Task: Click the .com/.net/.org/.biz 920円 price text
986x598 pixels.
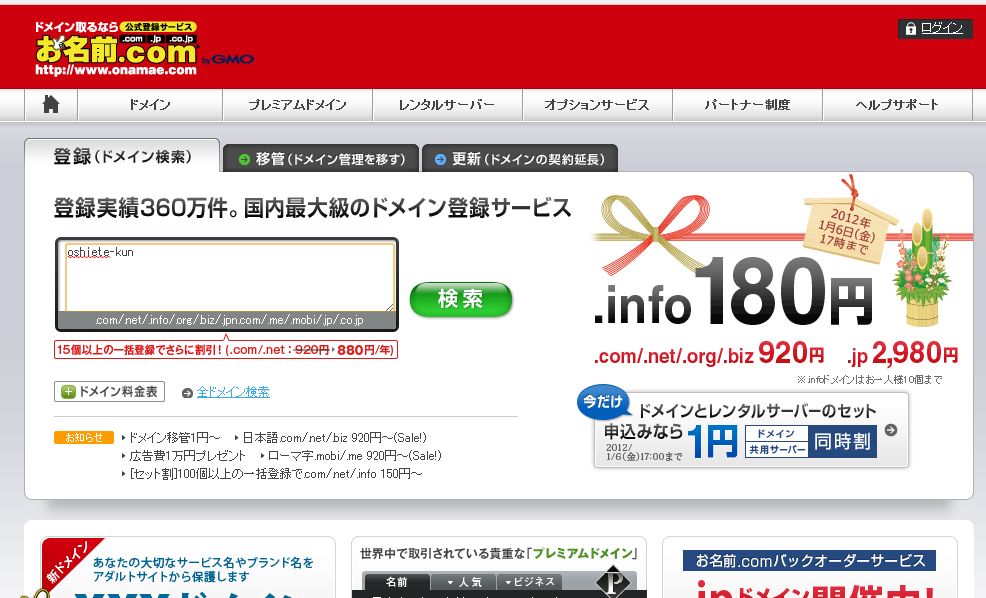Action: 709,354
